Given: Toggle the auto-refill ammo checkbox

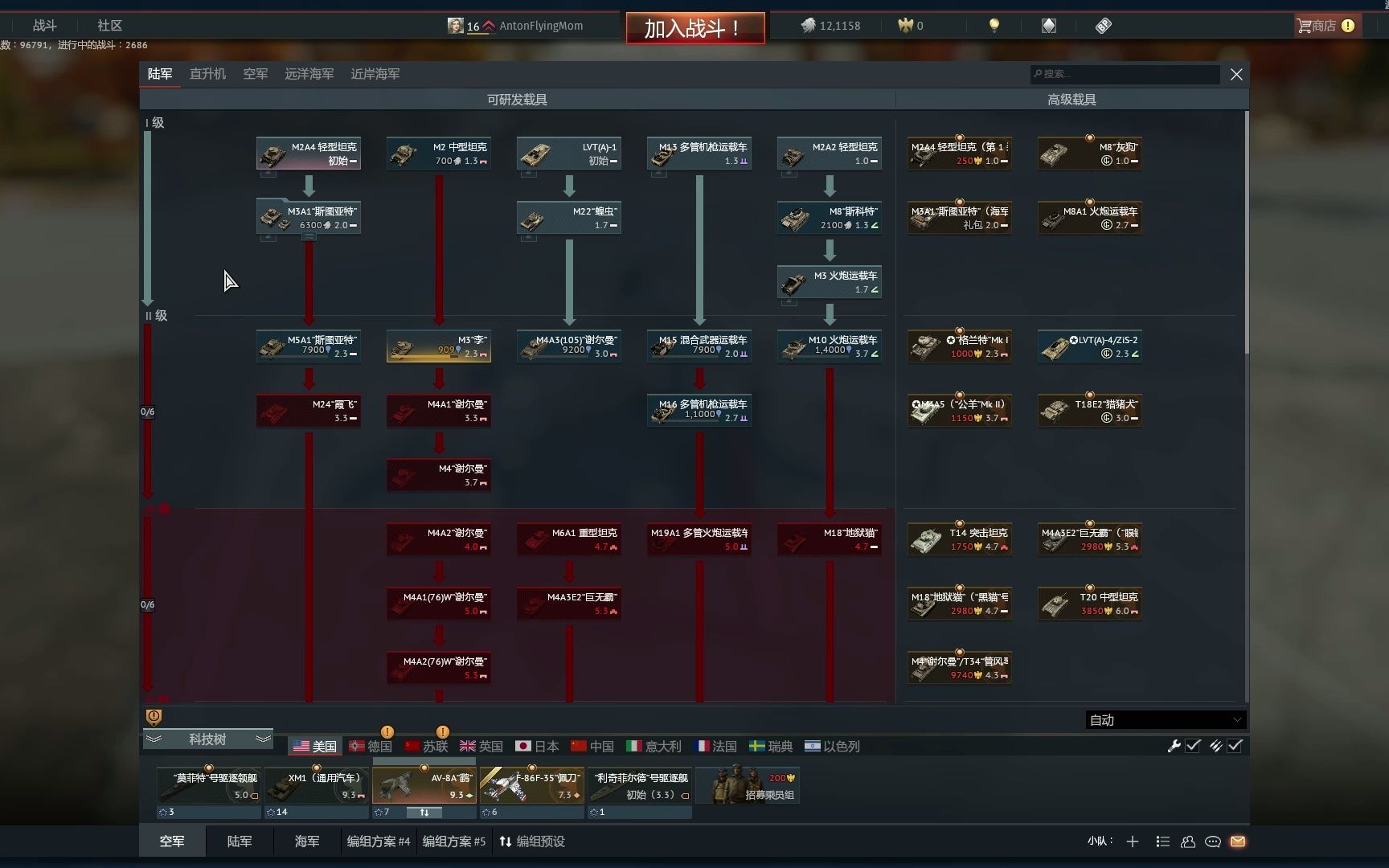Looking at the screenshot, I should (1235, 746).
